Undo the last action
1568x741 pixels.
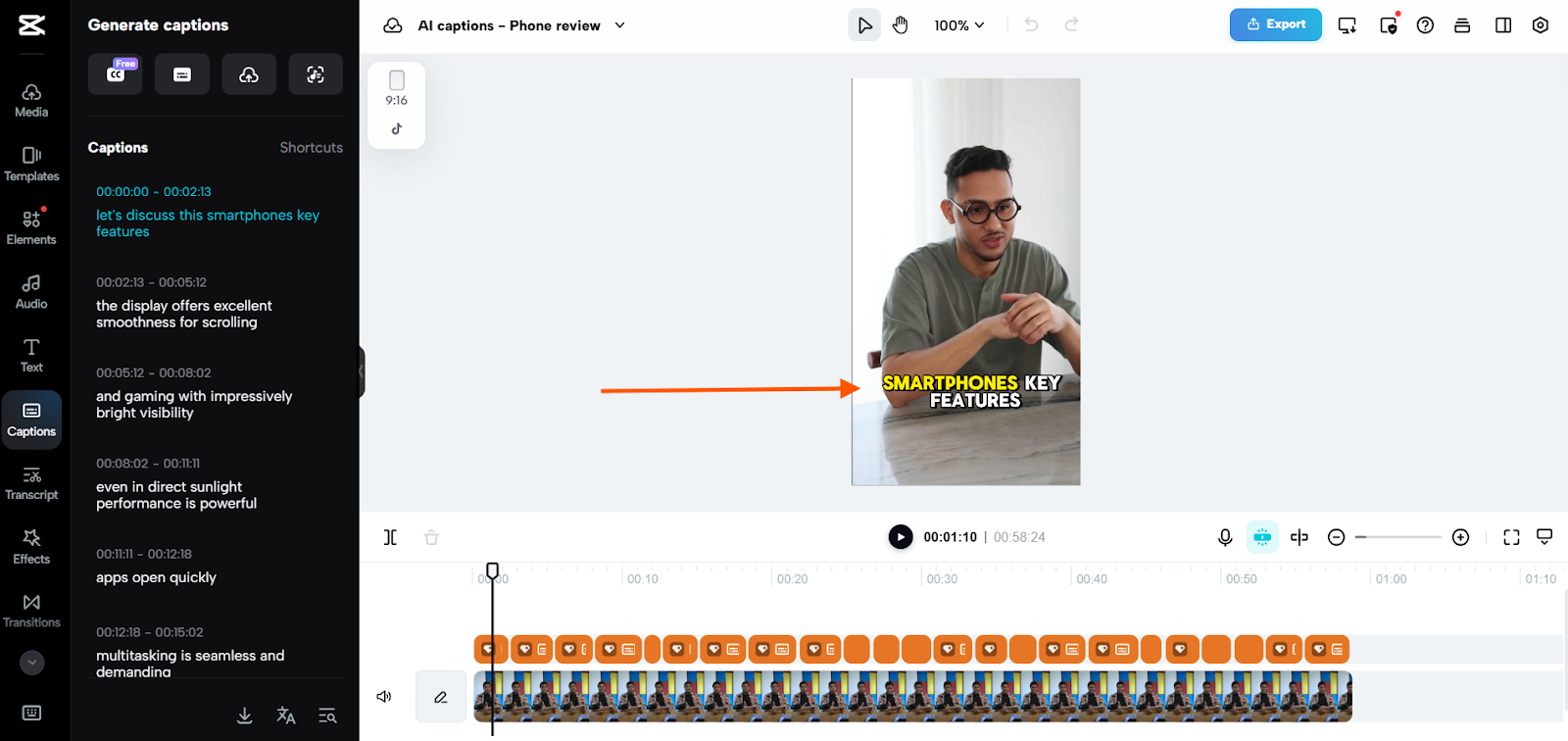tap(1031, 25)
